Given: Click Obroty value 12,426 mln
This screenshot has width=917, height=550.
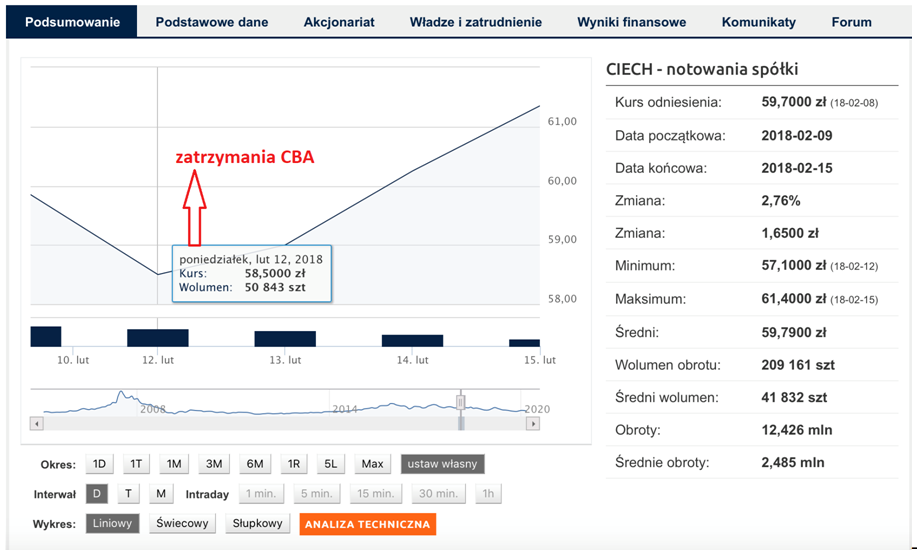Looking at the screenshot, I should 797,430.
